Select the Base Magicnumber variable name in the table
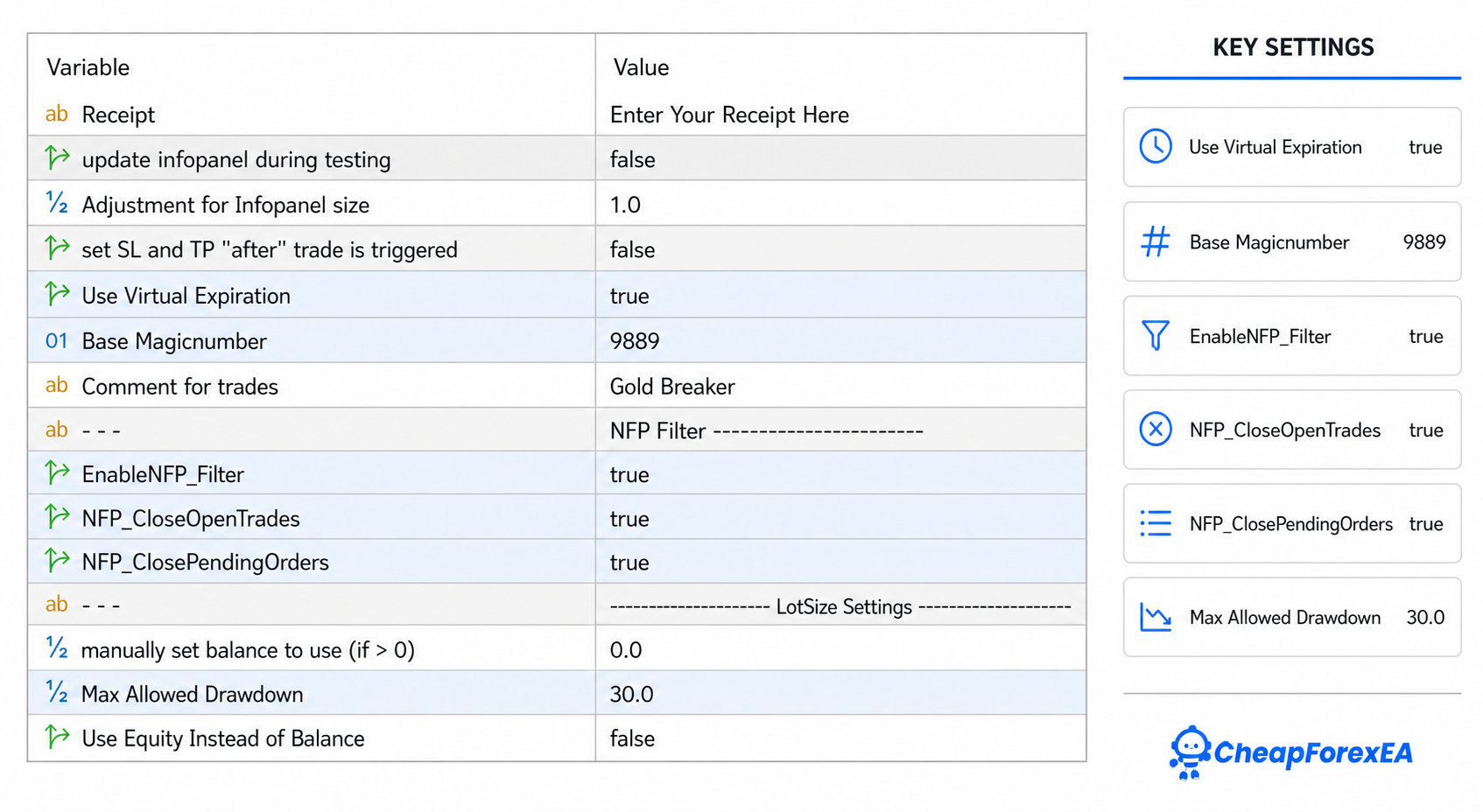Image resolution: width=1483 pixels, height=812 pixels. tap(174, 341)
